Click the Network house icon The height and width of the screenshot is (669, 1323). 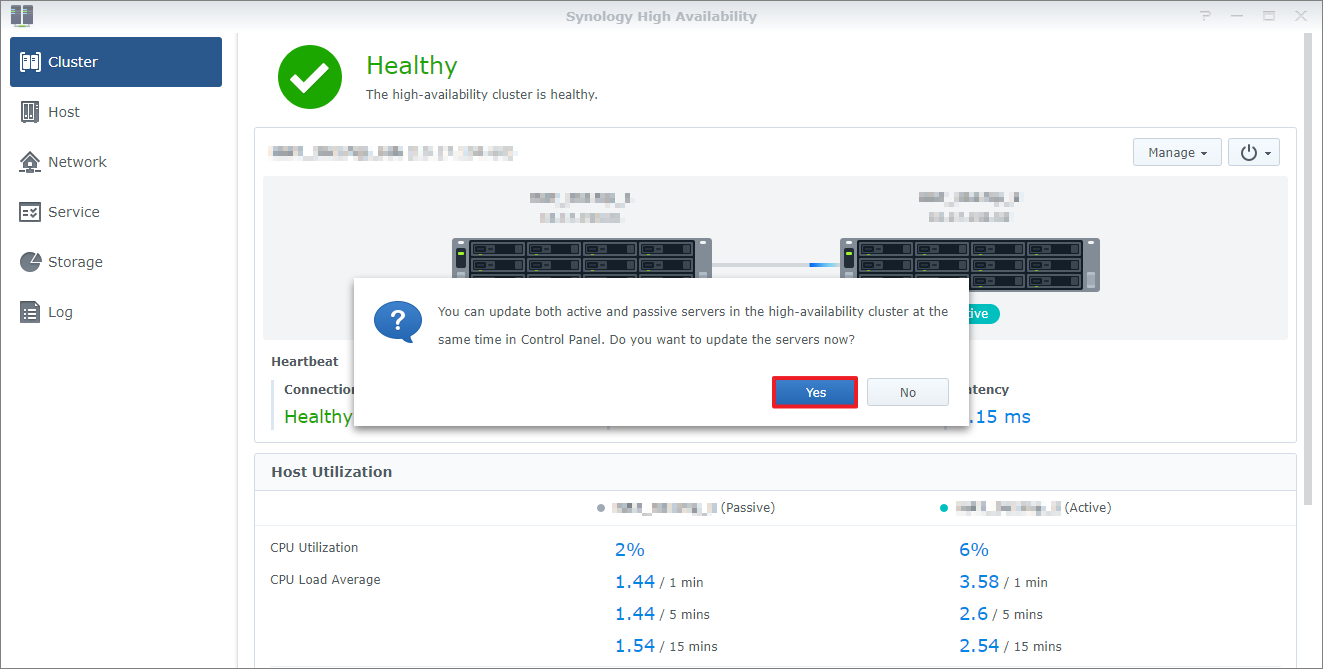pyautogui.click(x=31, y=162)
